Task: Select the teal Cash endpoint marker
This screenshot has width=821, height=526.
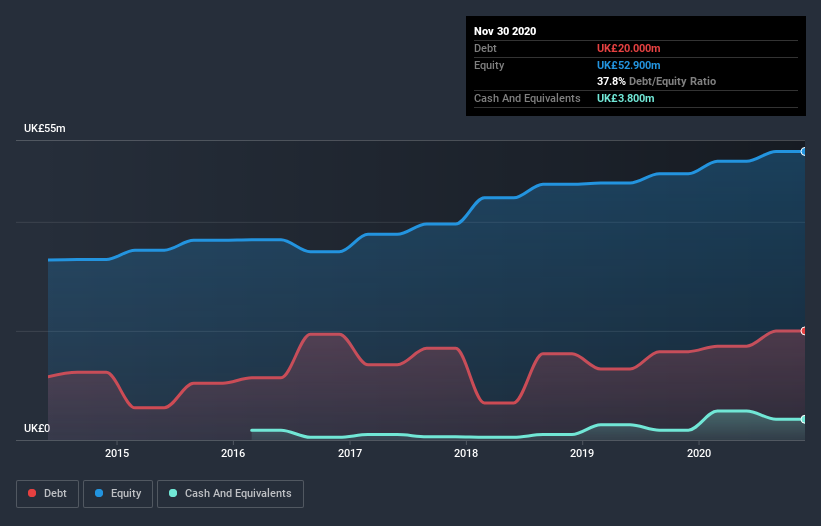Action: tap(804, 419)
